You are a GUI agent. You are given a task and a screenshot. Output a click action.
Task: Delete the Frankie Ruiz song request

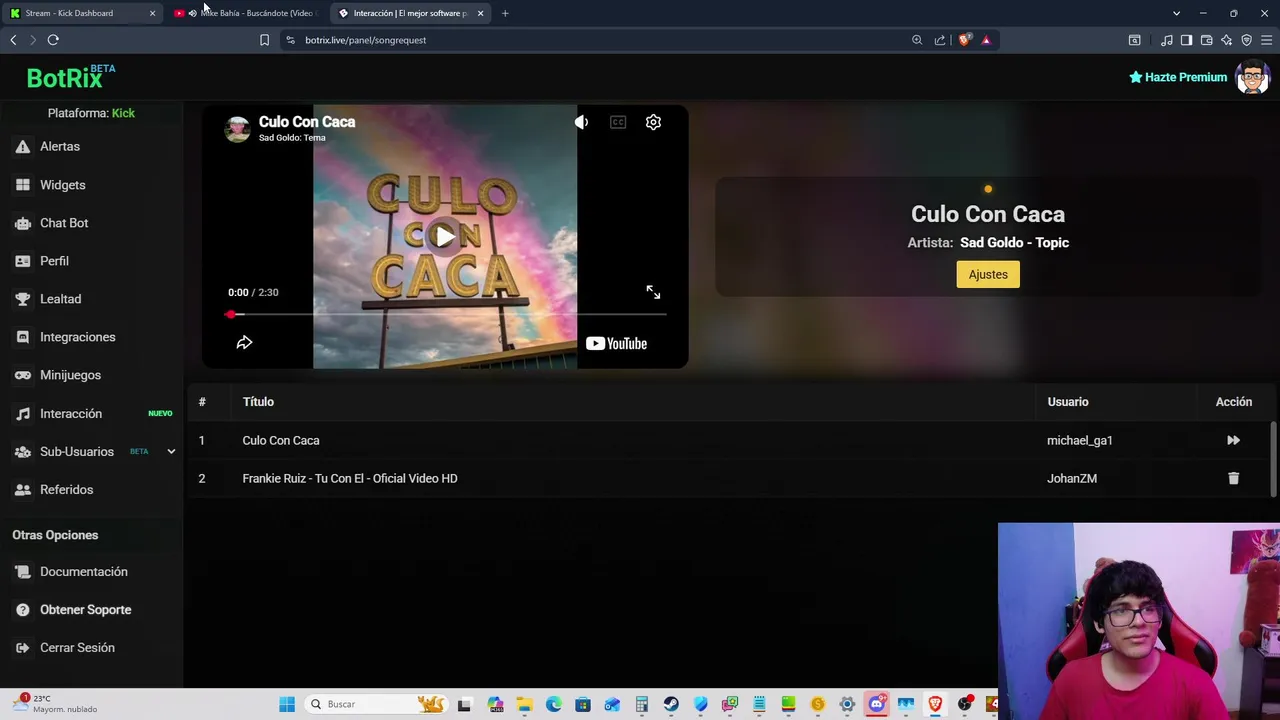pos(1233,478)
